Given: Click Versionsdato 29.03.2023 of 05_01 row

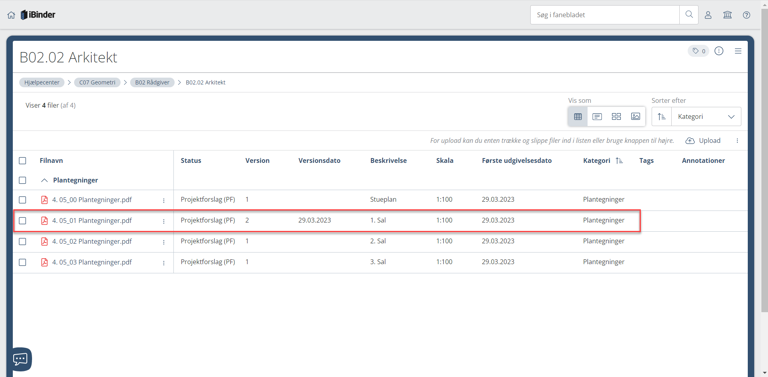Looking at the screenshot, I should pos(314,221).
